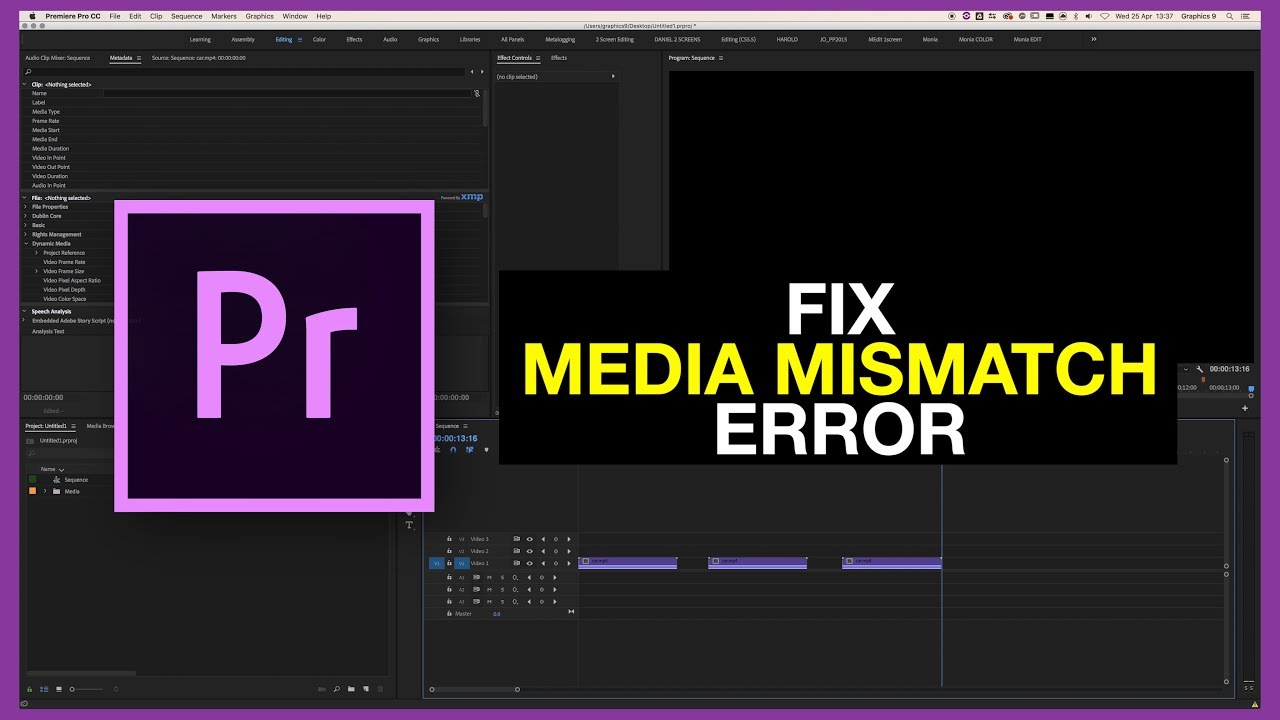
Task: Open the Effect Controls panel menu
Action: [540, 58]
